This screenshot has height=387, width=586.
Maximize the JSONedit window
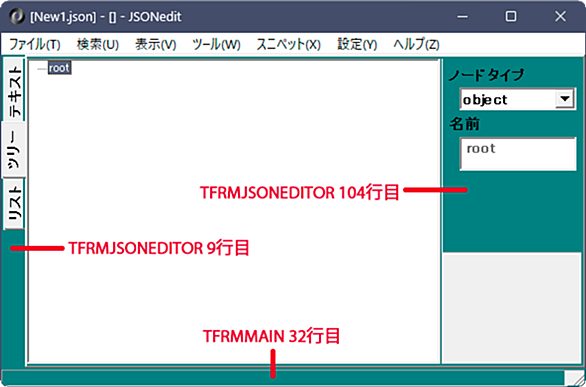[x=511, y=16]
